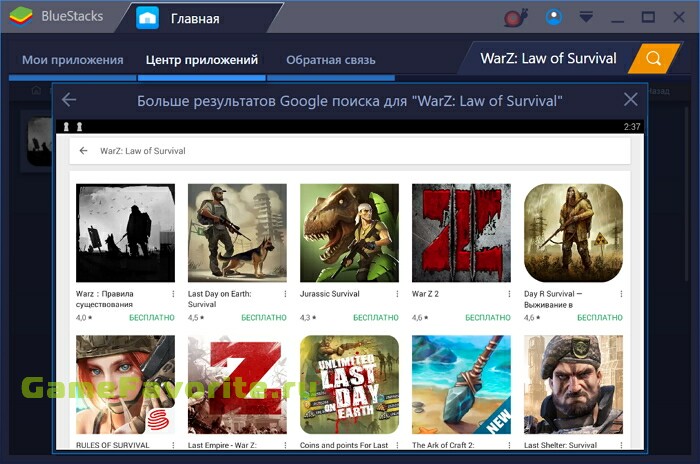Click the Day R Survival title text
This screenshot has height=464, width=700.
(x=554, y=299)
